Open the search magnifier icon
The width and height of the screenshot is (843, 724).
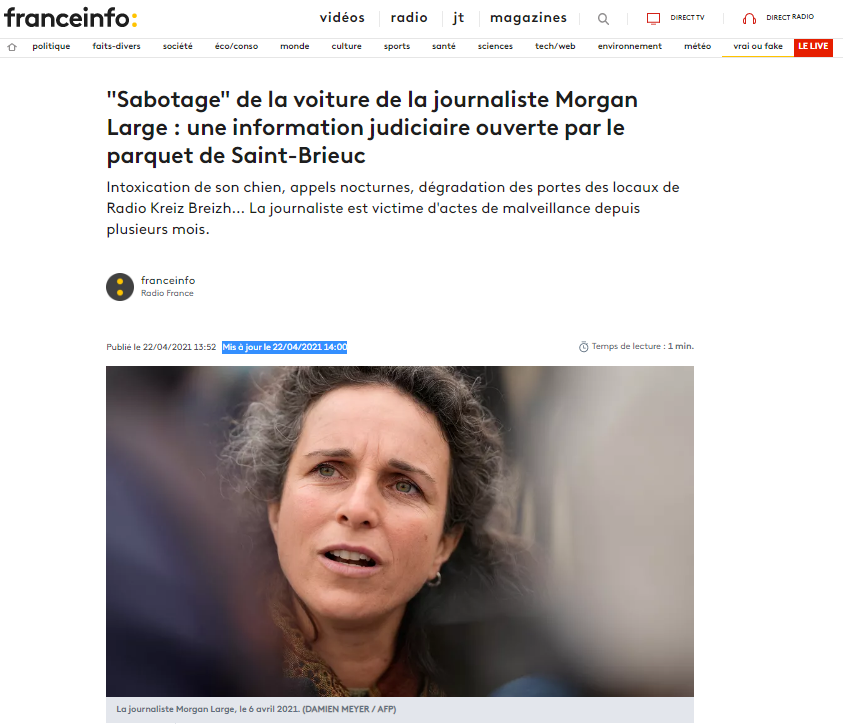tap(603, 19)
